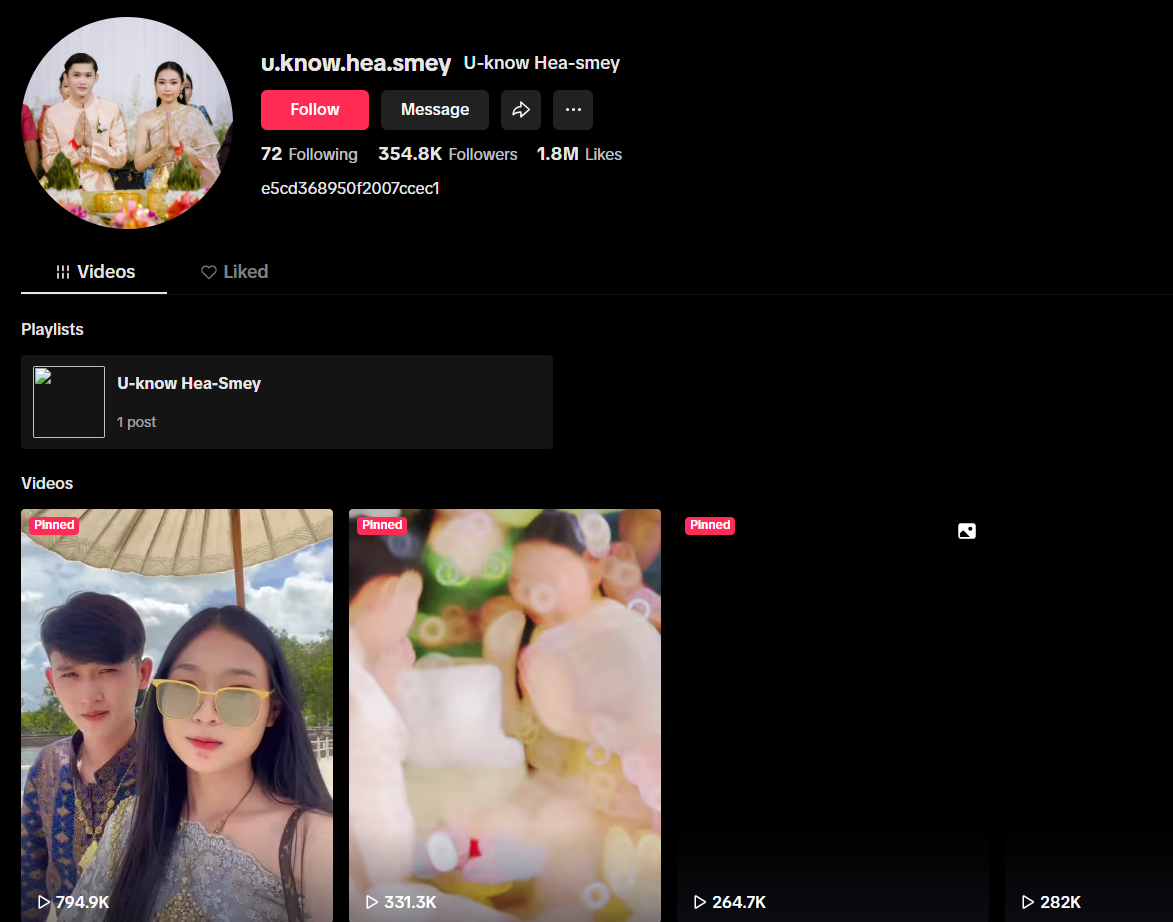
Task: Click the play icon beside 794.9K
Action: (44, 903)
